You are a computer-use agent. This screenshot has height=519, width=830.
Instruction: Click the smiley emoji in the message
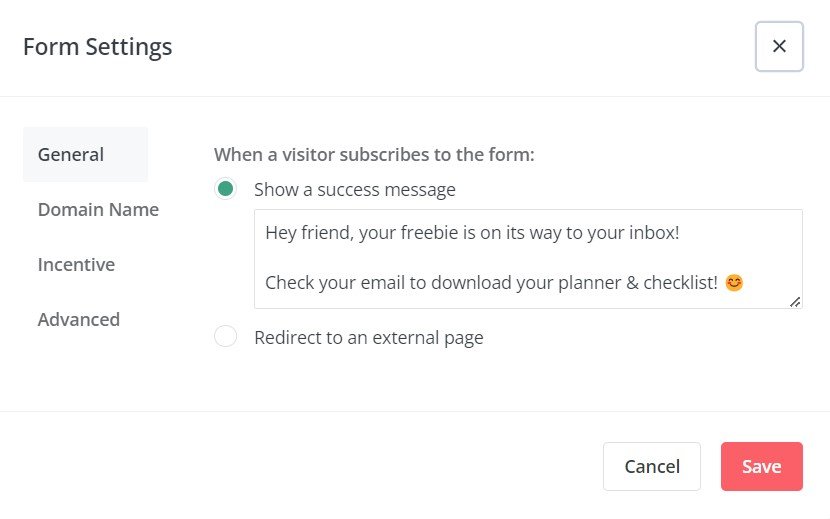coord(734,283)
